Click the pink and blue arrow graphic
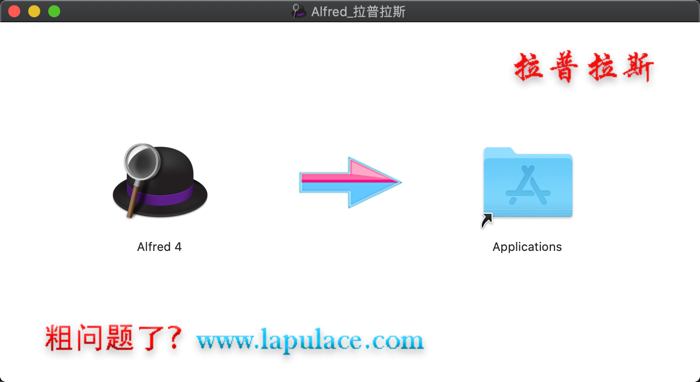Screen dimensions: 700x382 [x=350, y=182]
